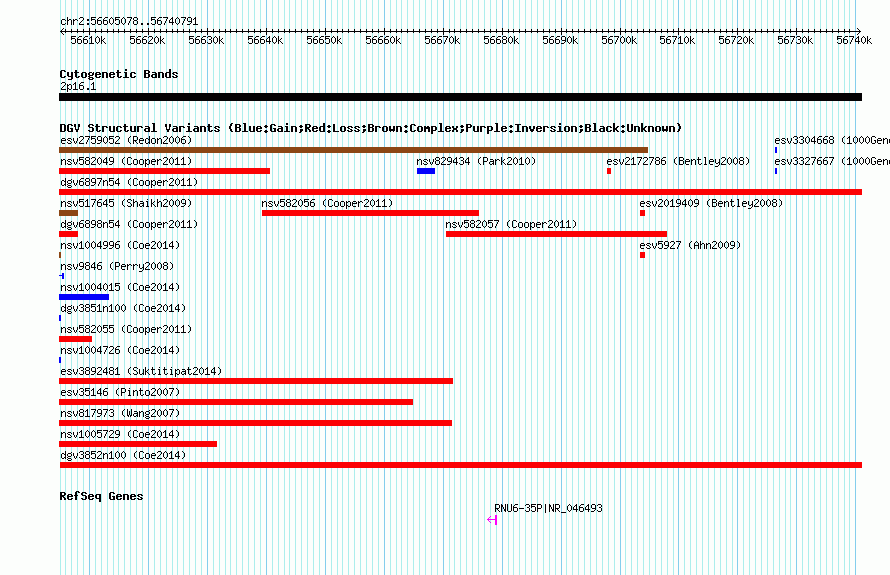Viewport: 890px width, 575px height.
Task: Open dgv3852n100 (Coe2014) variant label
Action: coord(123,455)
